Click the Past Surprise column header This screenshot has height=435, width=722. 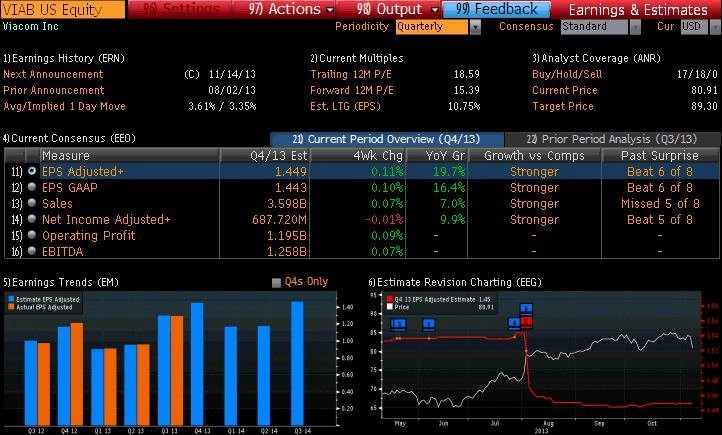660,156
